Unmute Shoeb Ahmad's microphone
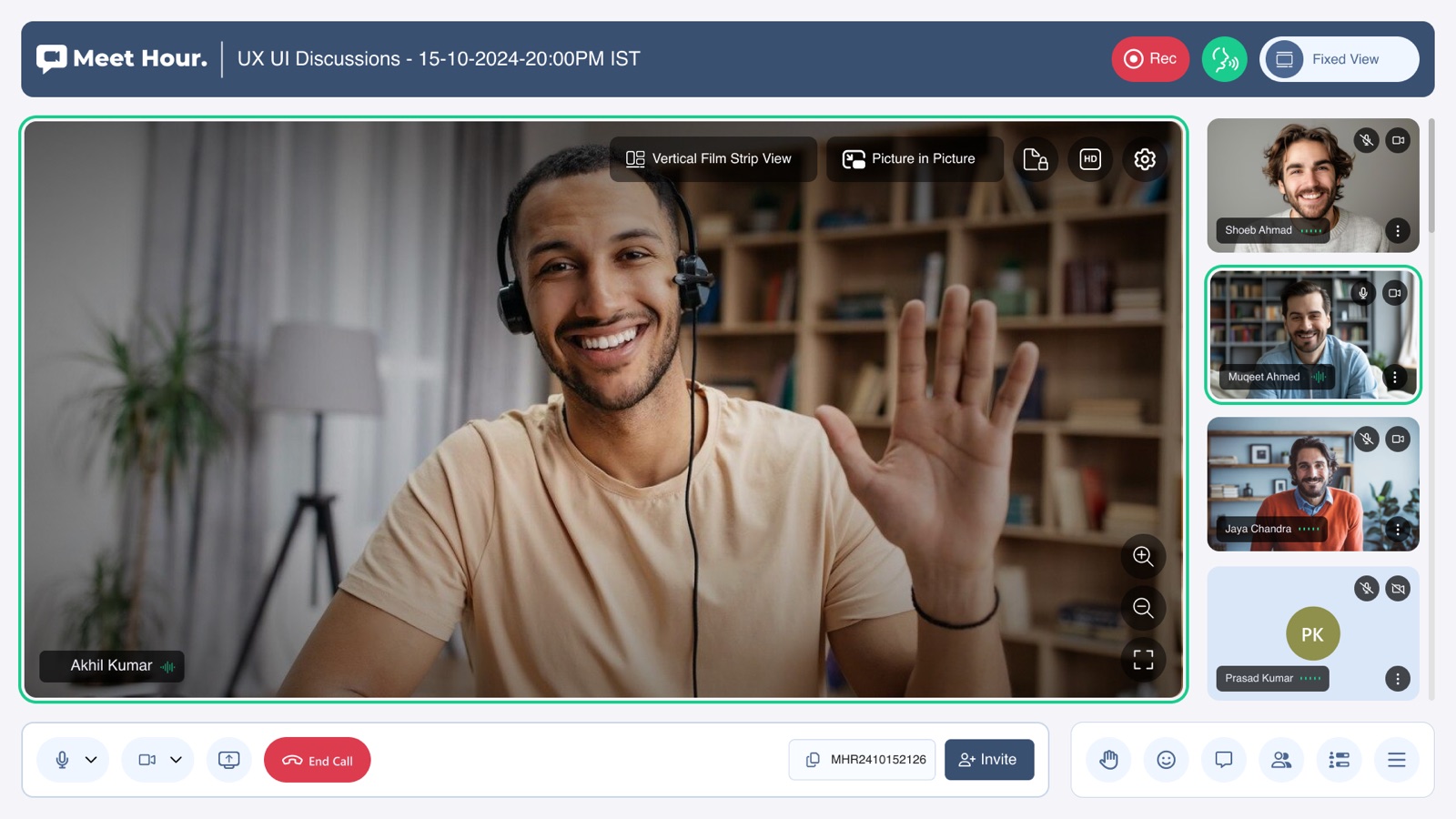1456x819 pixels. (1366, 140)
